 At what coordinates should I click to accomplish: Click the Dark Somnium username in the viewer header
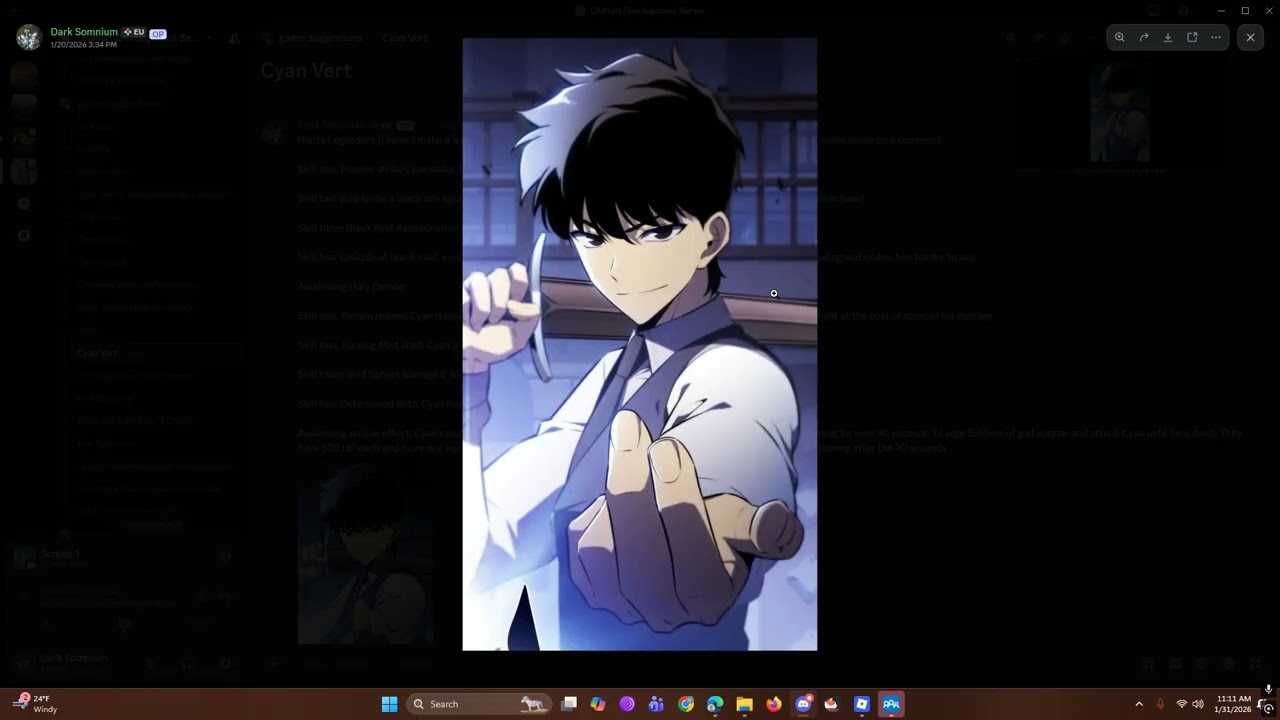click(84, 32)
